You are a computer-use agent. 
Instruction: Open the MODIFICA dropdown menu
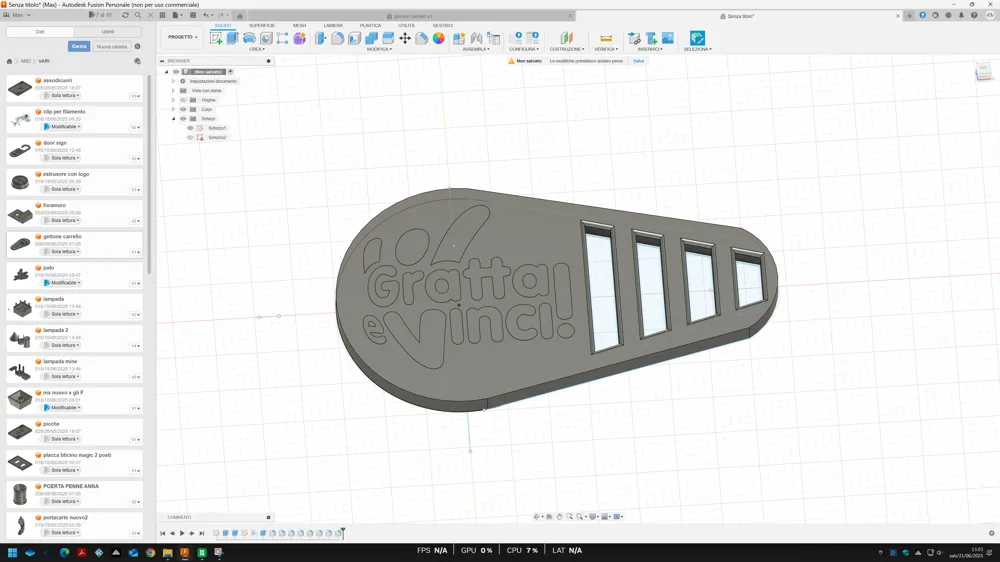coord(379,49)
